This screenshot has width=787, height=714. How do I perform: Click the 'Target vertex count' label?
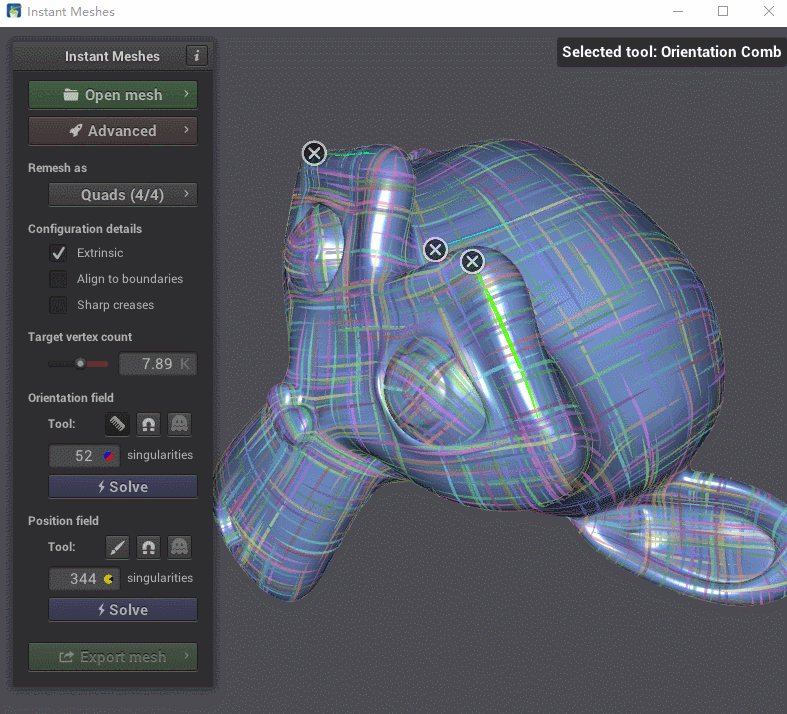click(x=80, y=337)
